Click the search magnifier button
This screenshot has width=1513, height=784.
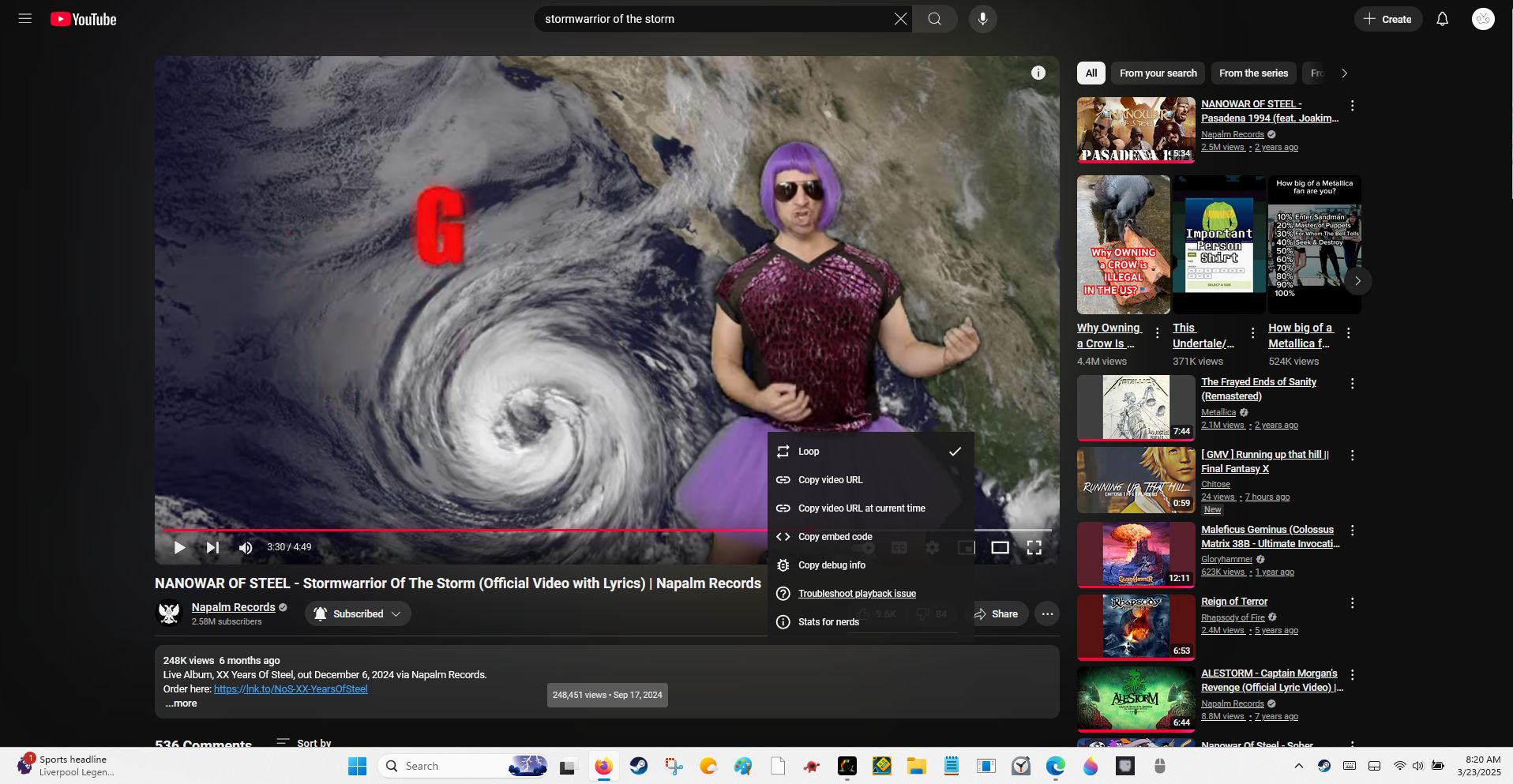(935, 19)
